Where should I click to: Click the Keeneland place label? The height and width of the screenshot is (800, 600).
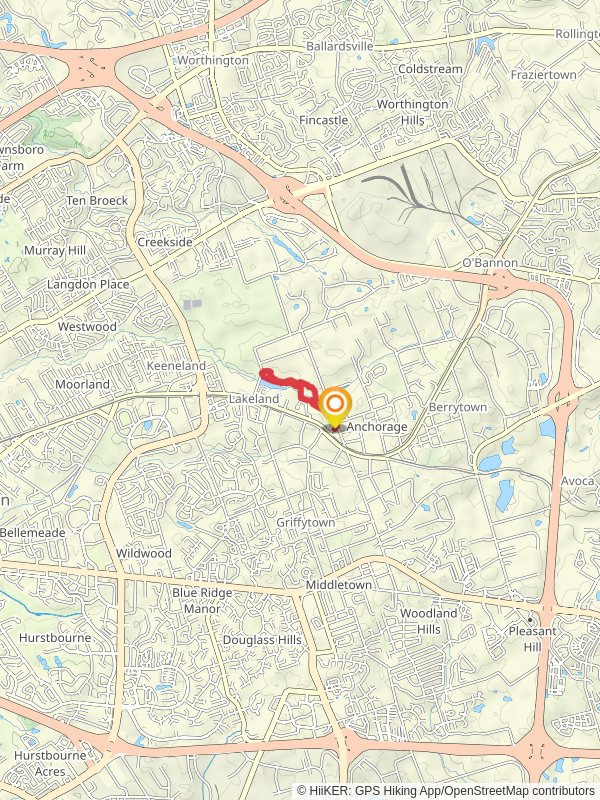(176, 366)
